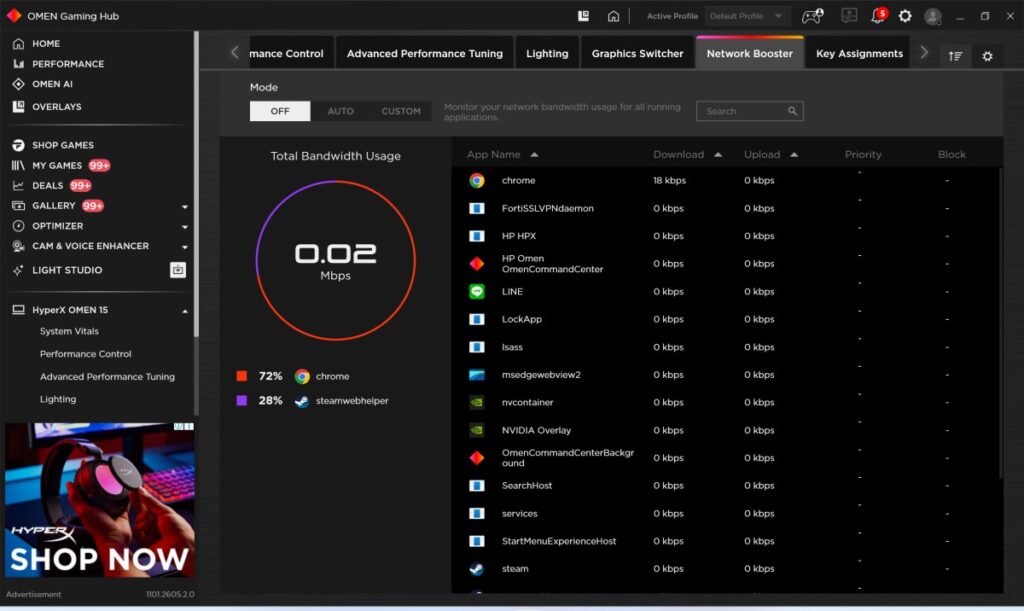This screenshot has height=611, width=1024.
Task: Click the msedgewebview2 icon
Action: [477, 375]
